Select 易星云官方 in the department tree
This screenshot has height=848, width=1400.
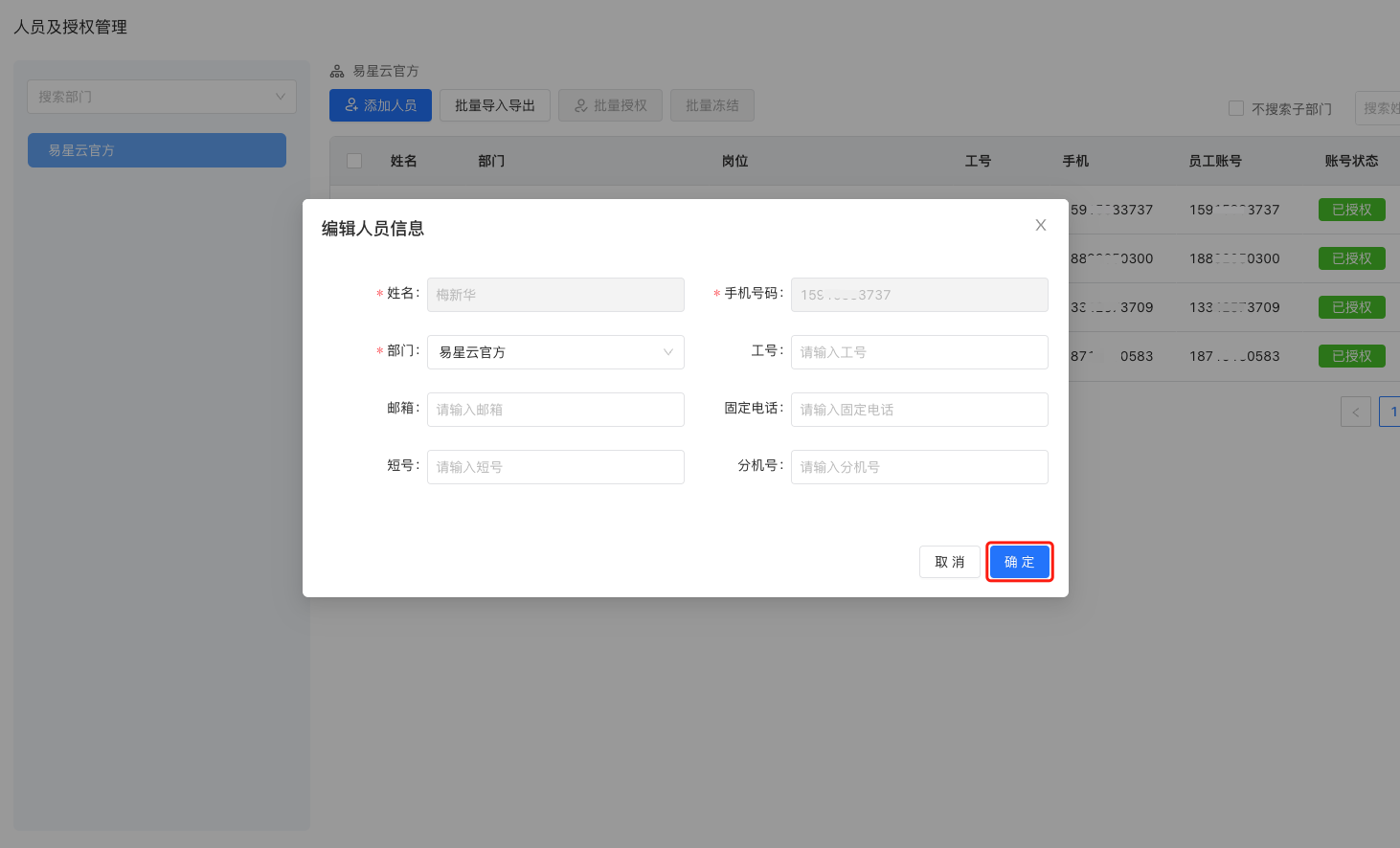157,150
